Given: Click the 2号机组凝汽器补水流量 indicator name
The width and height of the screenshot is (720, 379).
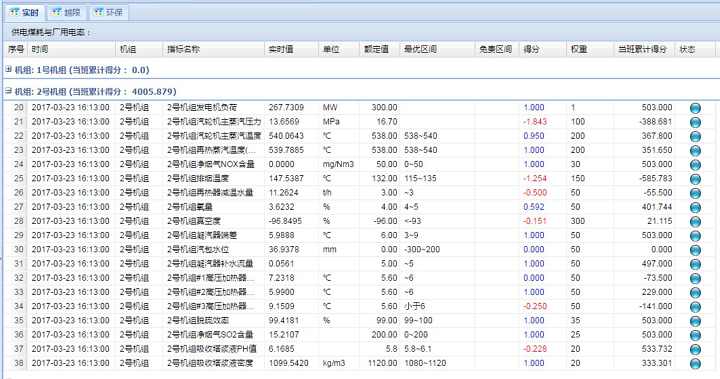Looking at the screenshot, I should pos(210,264).
